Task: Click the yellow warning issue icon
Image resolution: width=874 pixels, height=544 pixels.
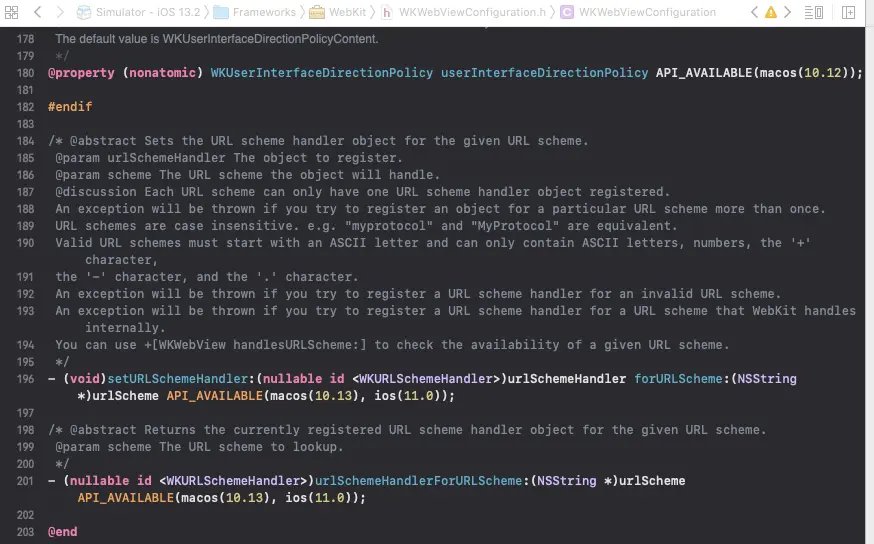Action: click(x=770, y=12)
